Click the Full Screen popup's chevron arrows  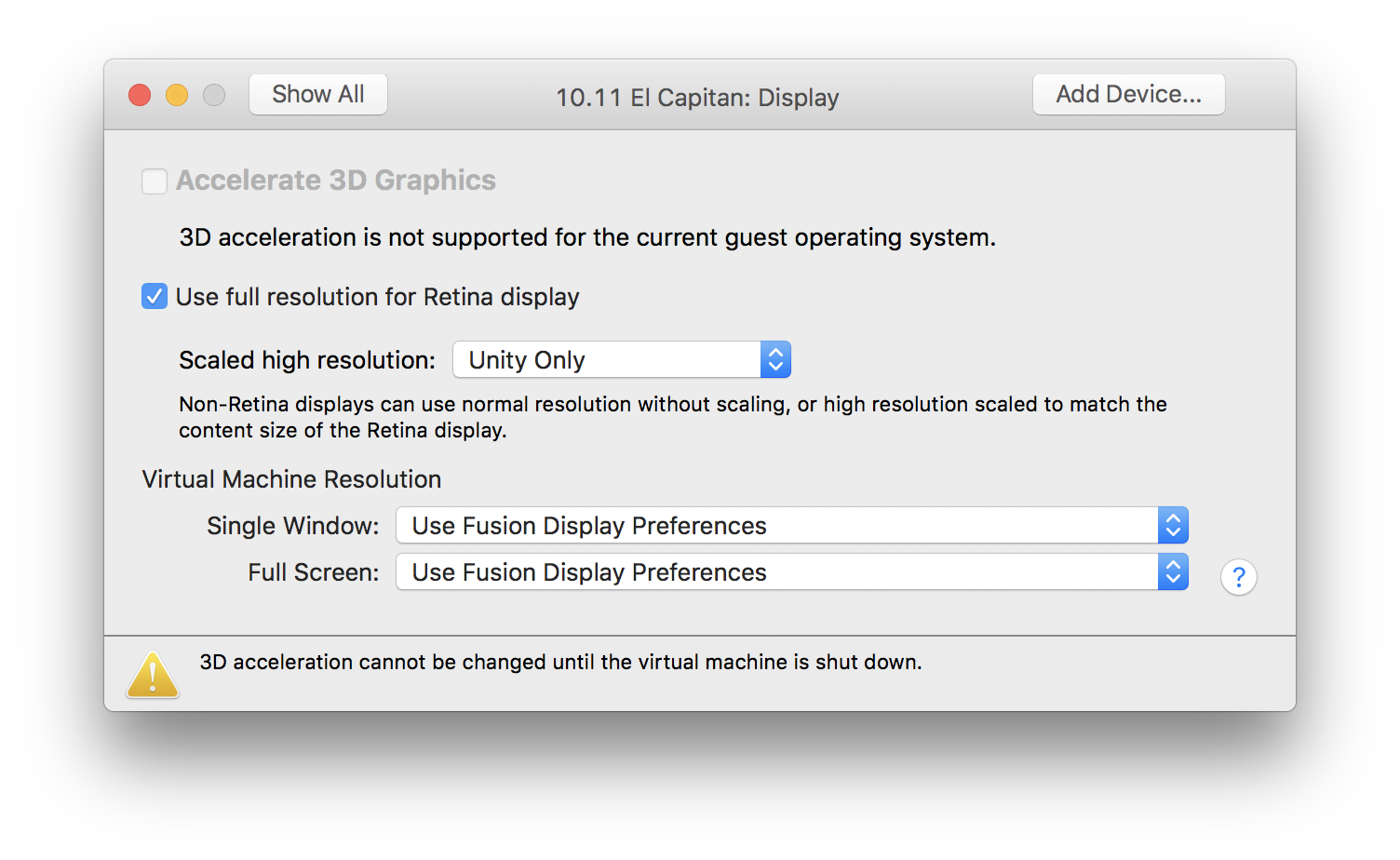1173,571
